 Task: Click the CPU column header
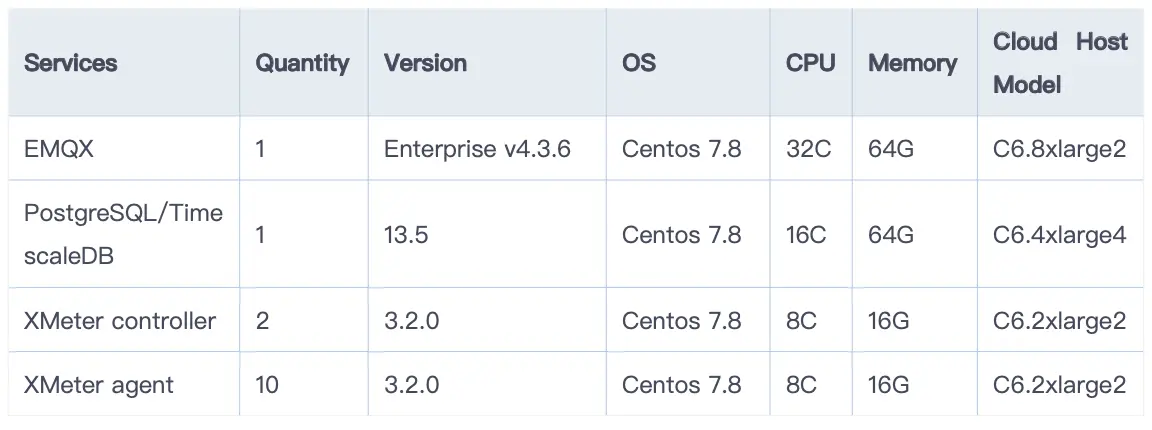pyautogui.click(x=810, y=63)
